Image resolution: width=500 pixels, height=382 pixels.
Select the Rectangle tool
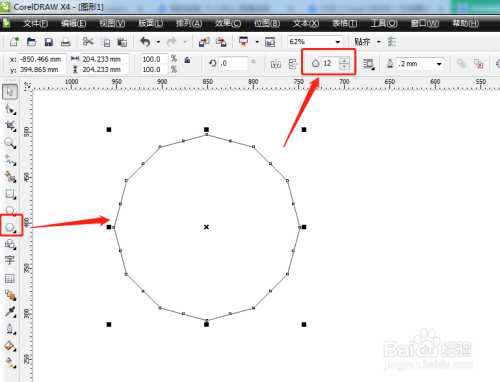(x=10, y=194)
